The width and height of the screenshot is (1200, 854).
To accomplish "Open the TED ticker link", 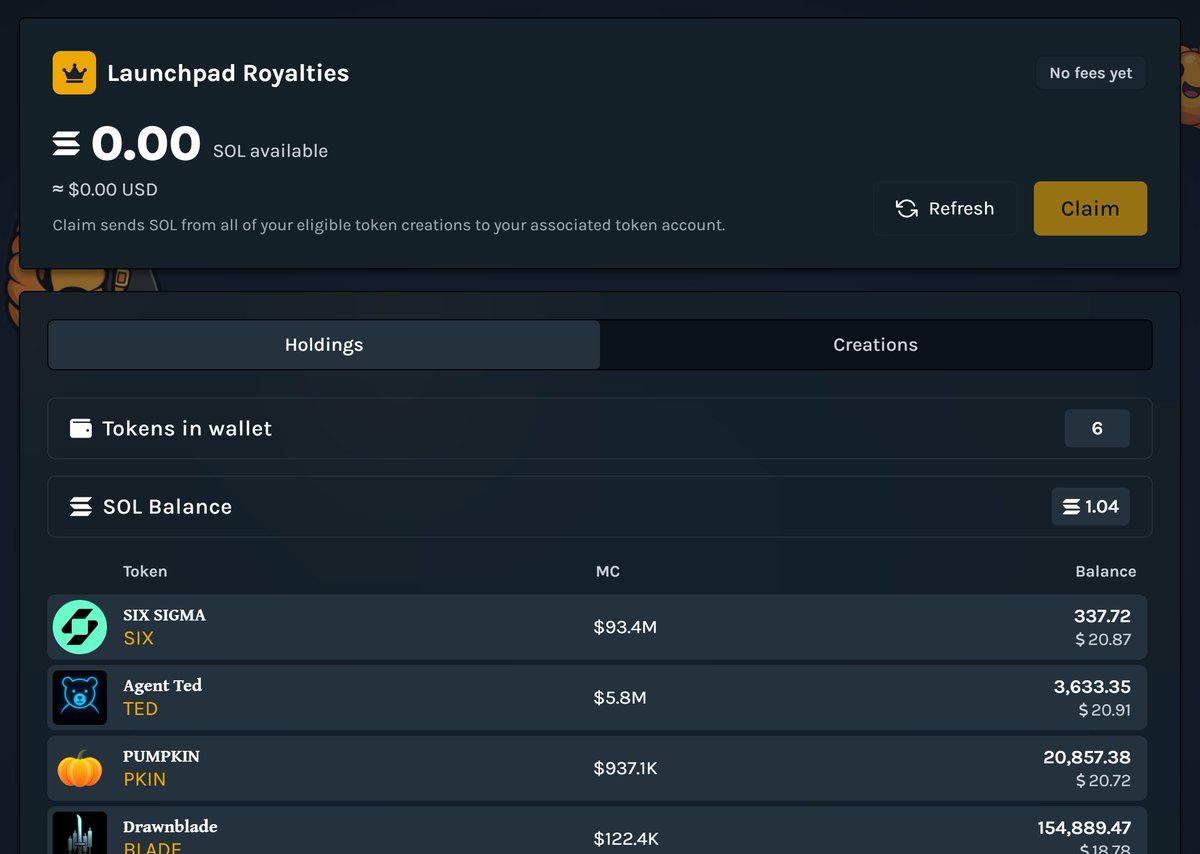I will (x=141, y=709).
